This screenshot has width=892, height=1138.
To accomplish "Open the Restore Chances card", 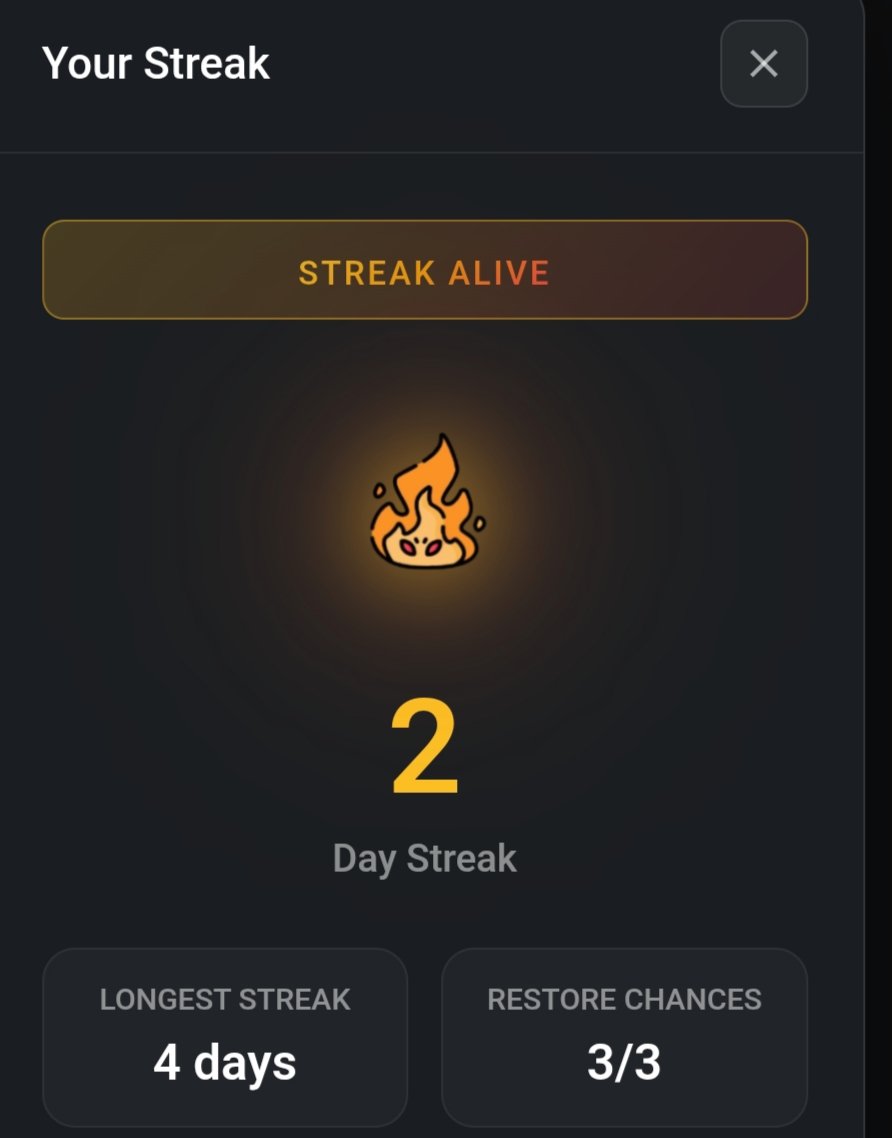I will click(624, 1037).
